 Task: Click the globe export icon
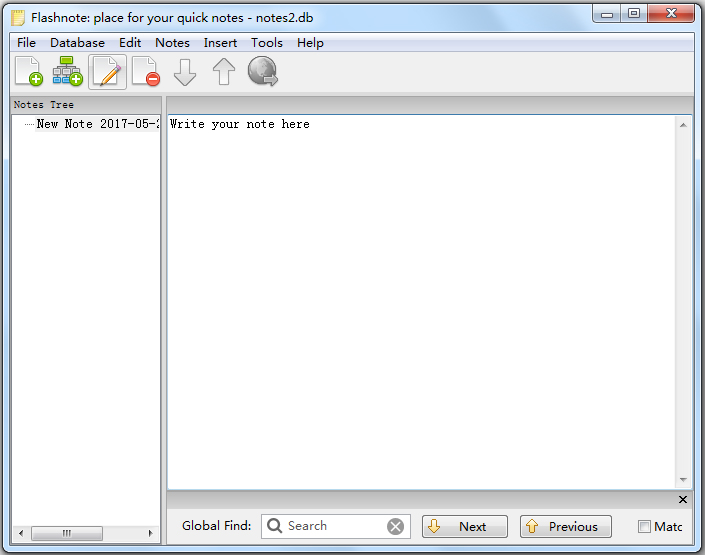coord(263,71)
